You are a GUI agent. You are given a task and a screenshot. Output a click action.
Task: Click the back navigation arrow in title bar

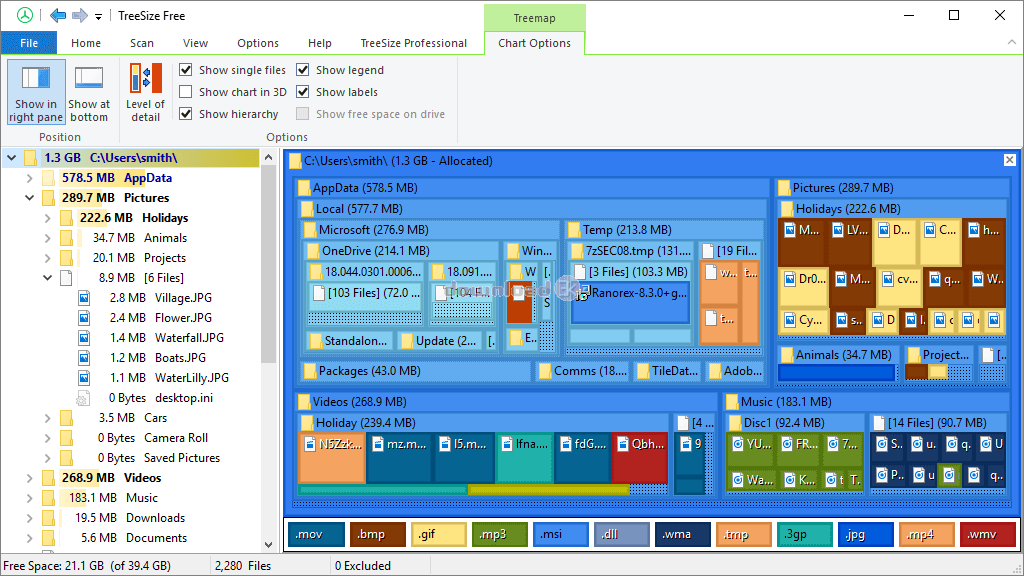tap(57, 15)
